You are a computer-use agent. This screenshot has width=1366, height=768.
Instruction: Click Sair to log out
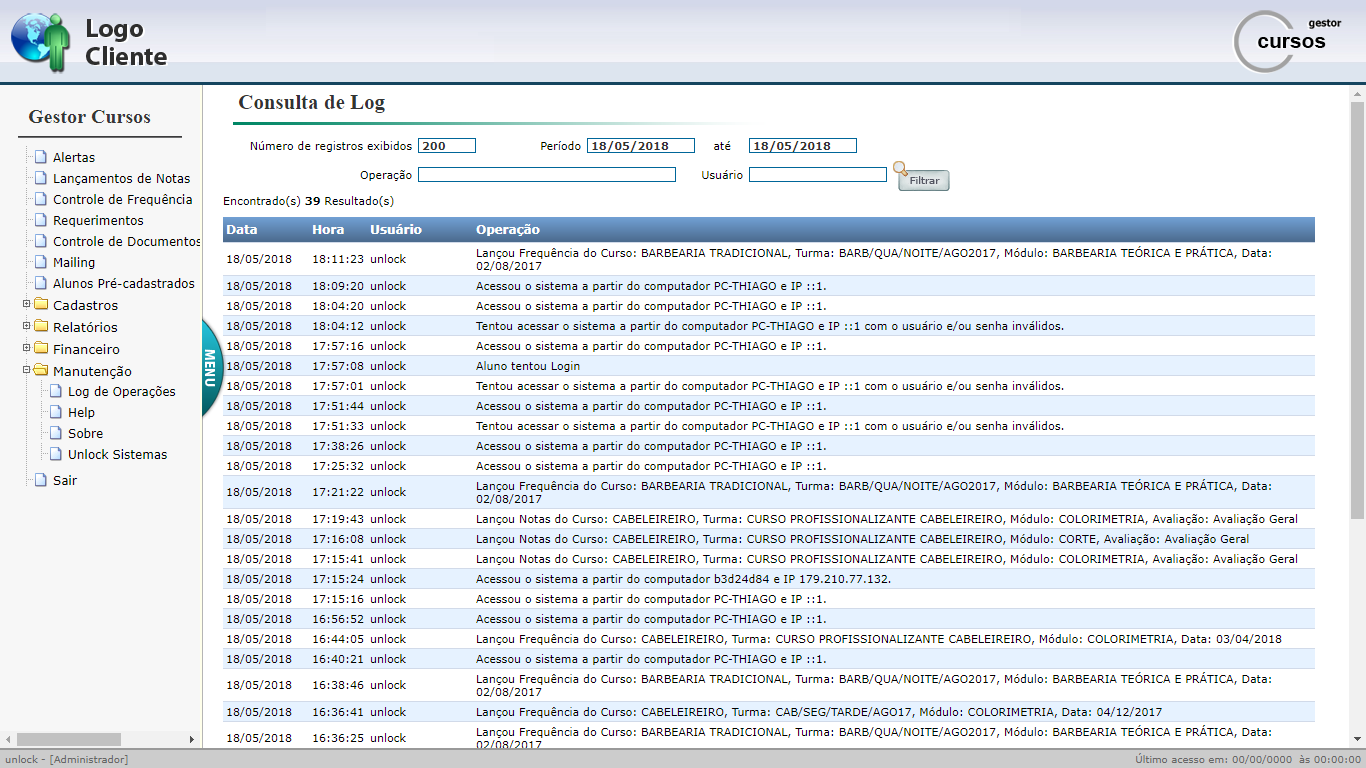(x=65, y=481)
